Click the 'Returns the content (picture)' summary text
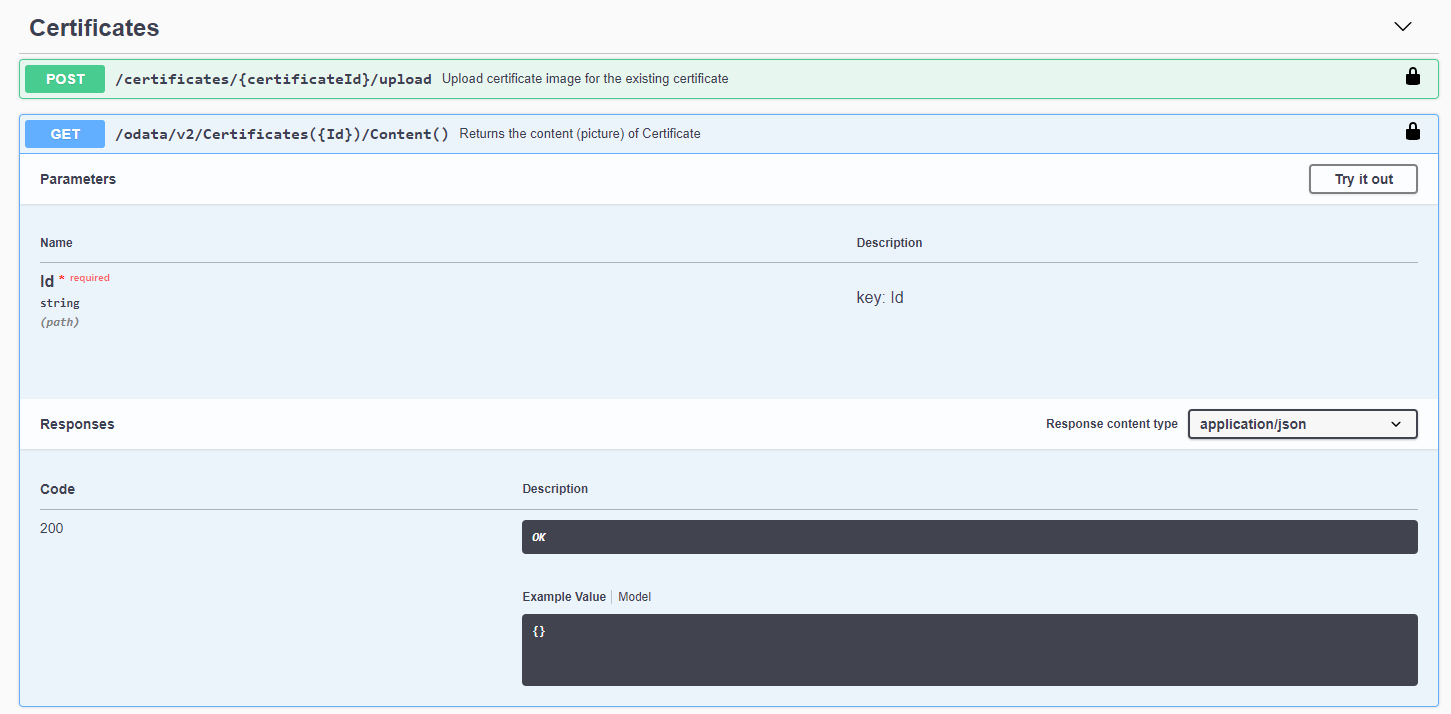This screenshot has height=714, width=1451. tap(579, 134)
